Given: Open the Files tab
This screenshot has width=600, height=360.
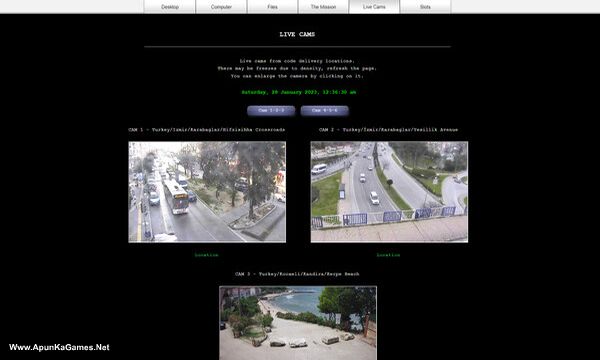Looking at the screenshot, I should click(272, 7).
